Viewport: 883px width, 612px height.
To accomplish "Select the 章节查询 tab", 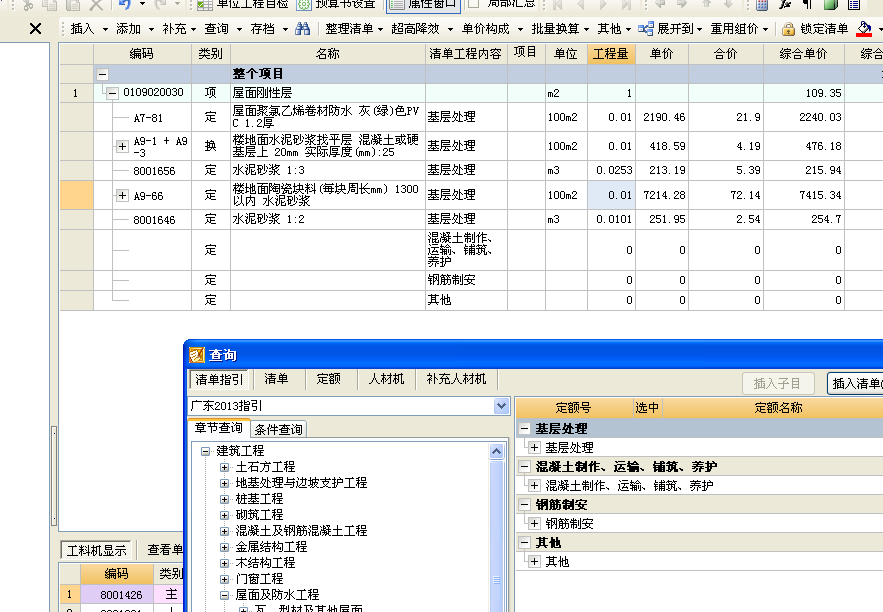I will coord(218,428).
